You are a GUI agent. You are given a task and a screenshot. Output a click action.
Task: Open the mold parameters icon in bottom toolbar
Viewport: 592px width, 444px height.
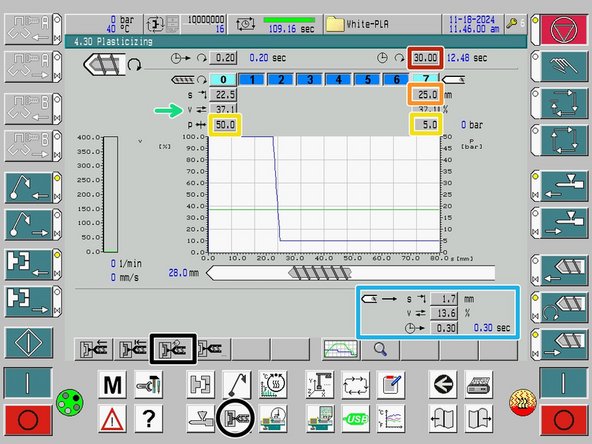tap(200, 384)
